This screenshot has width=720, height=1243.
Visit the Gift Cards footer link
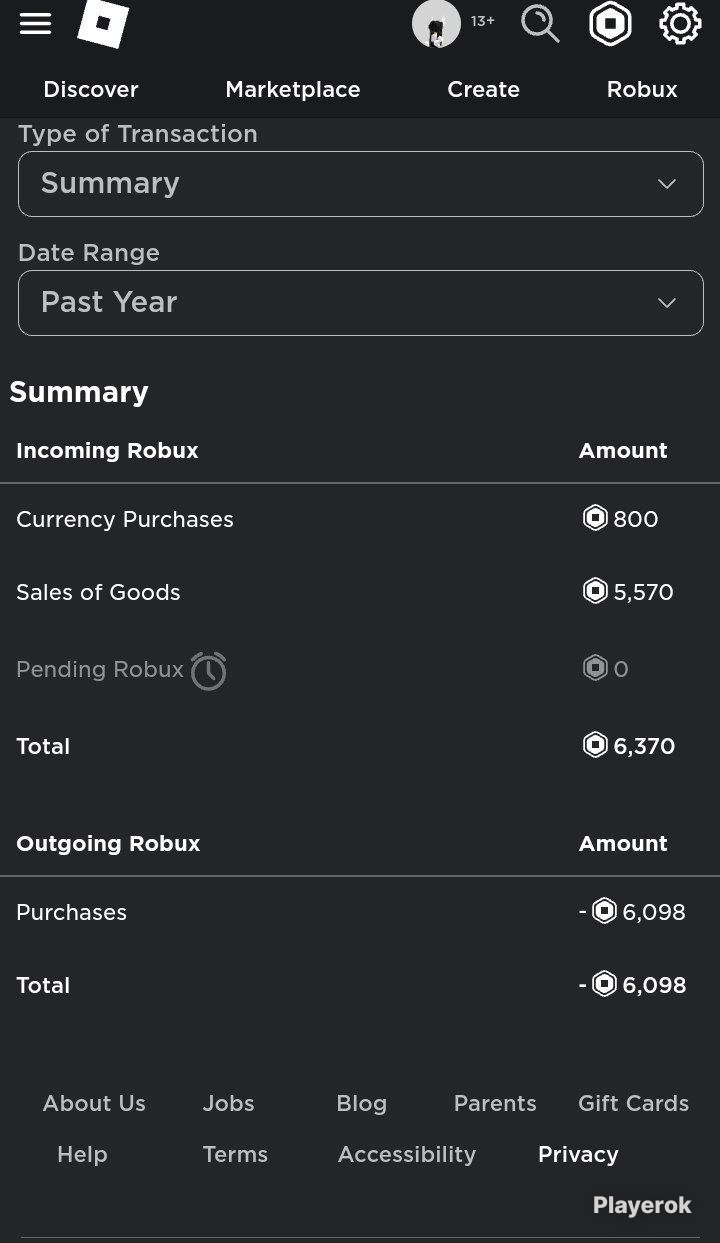tap(633, 1103)
